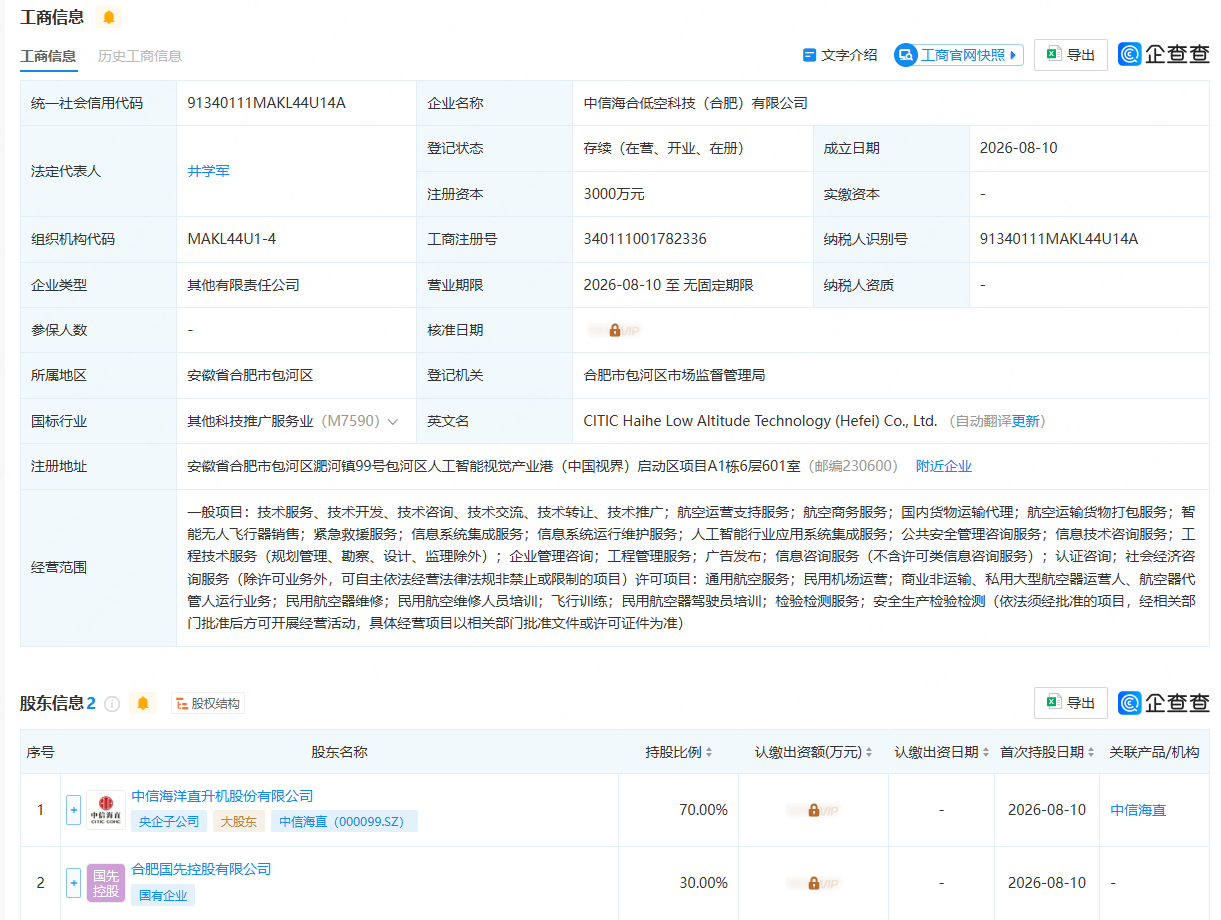1221x920 pixels.
Task: Click 70.00% shareholding value
Action: tap(704, 810)
